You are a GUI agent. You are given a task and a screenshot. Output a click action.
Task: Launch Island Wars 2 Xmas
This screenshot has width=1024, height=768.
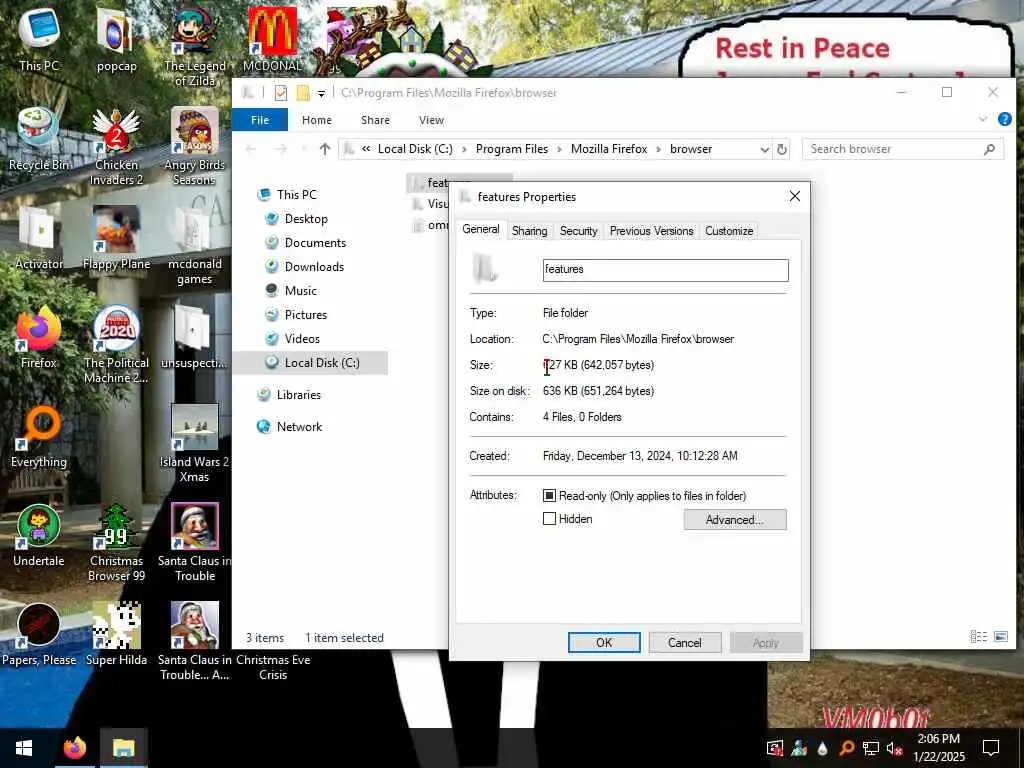coord(195,444)
